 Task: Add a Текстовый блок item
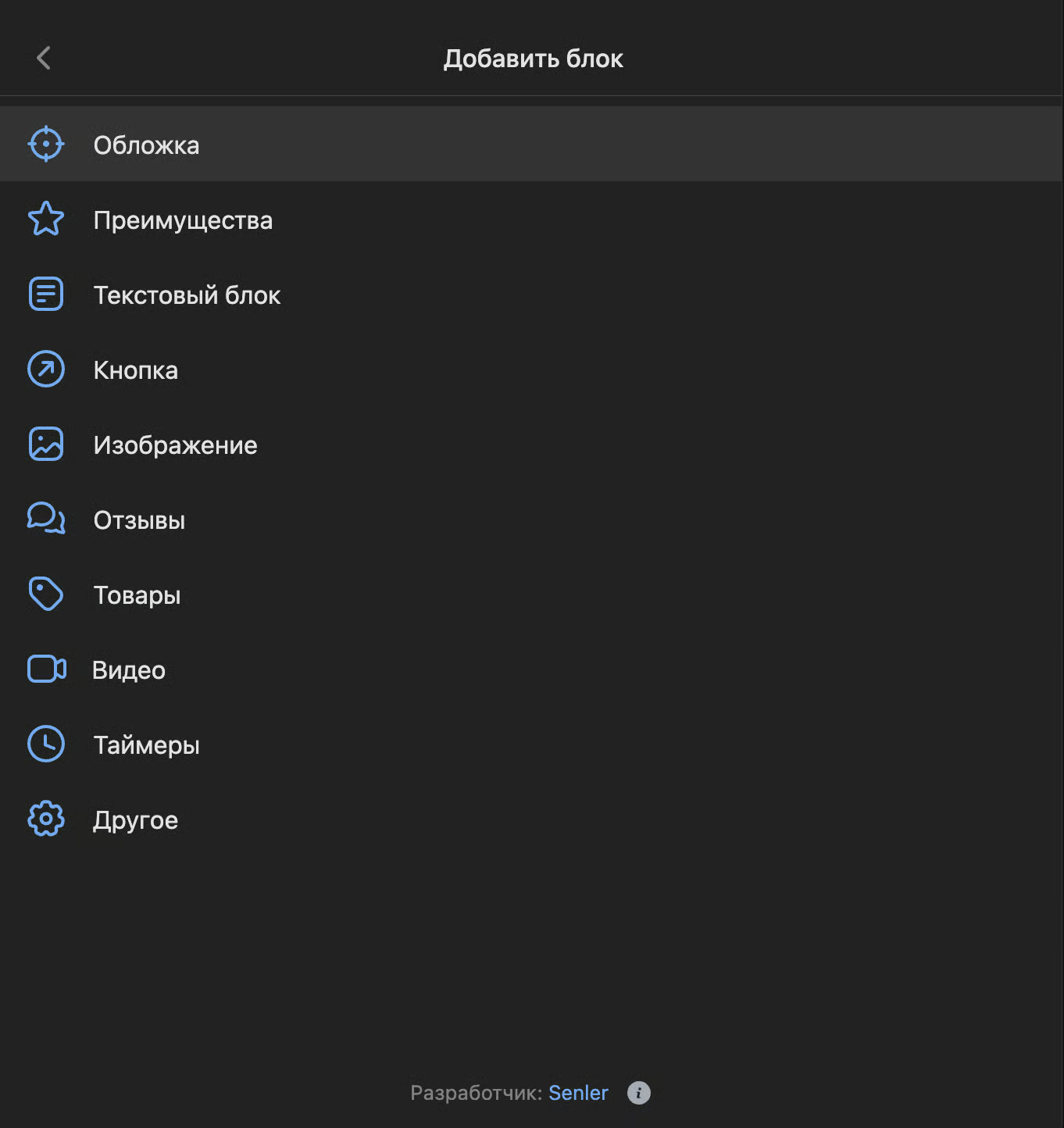point(187,295)
